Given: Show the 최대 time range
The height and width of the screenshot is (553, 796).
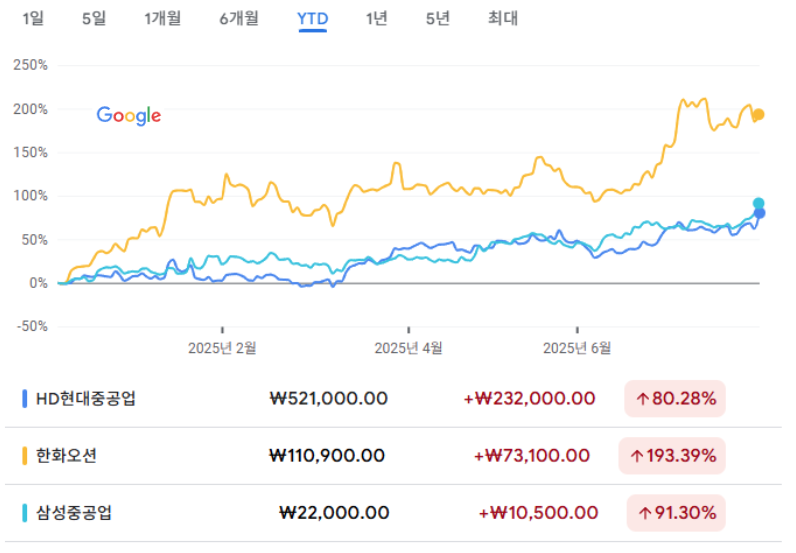Looking at the screenshot, I should pyautogui.click(x=502, y=19).
